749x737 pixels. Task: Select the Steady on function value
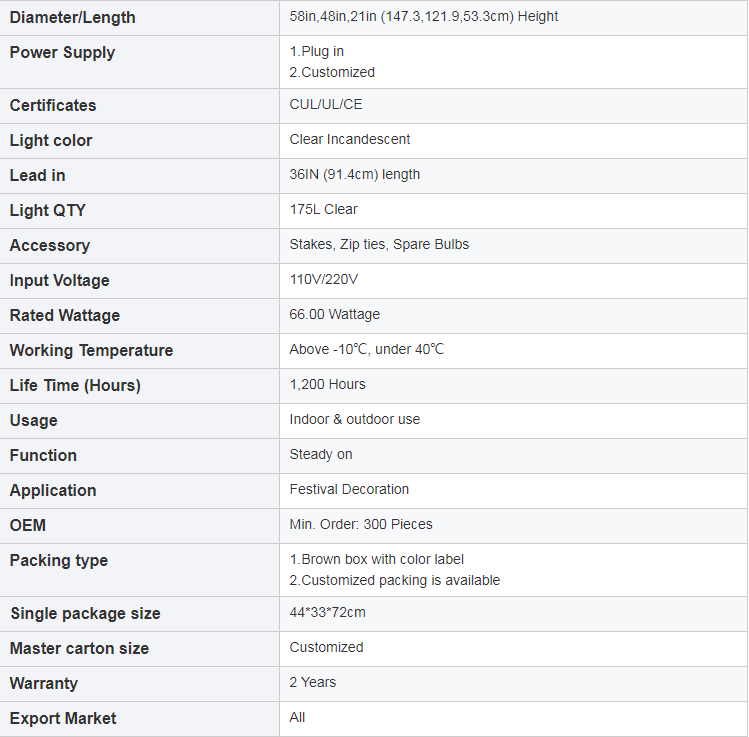tap(321, 454)
